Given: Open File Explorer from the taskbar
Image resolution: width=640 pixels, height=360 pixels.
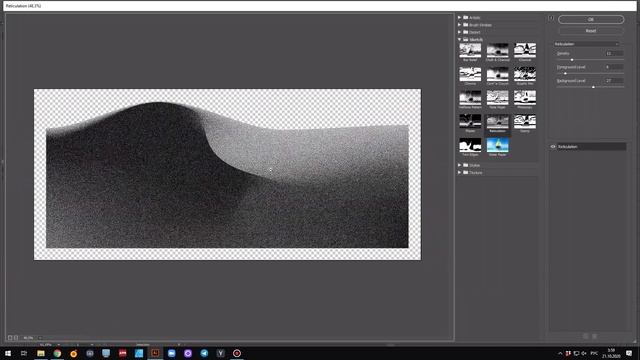Looking at the screenshot, I should pos(41,353).
